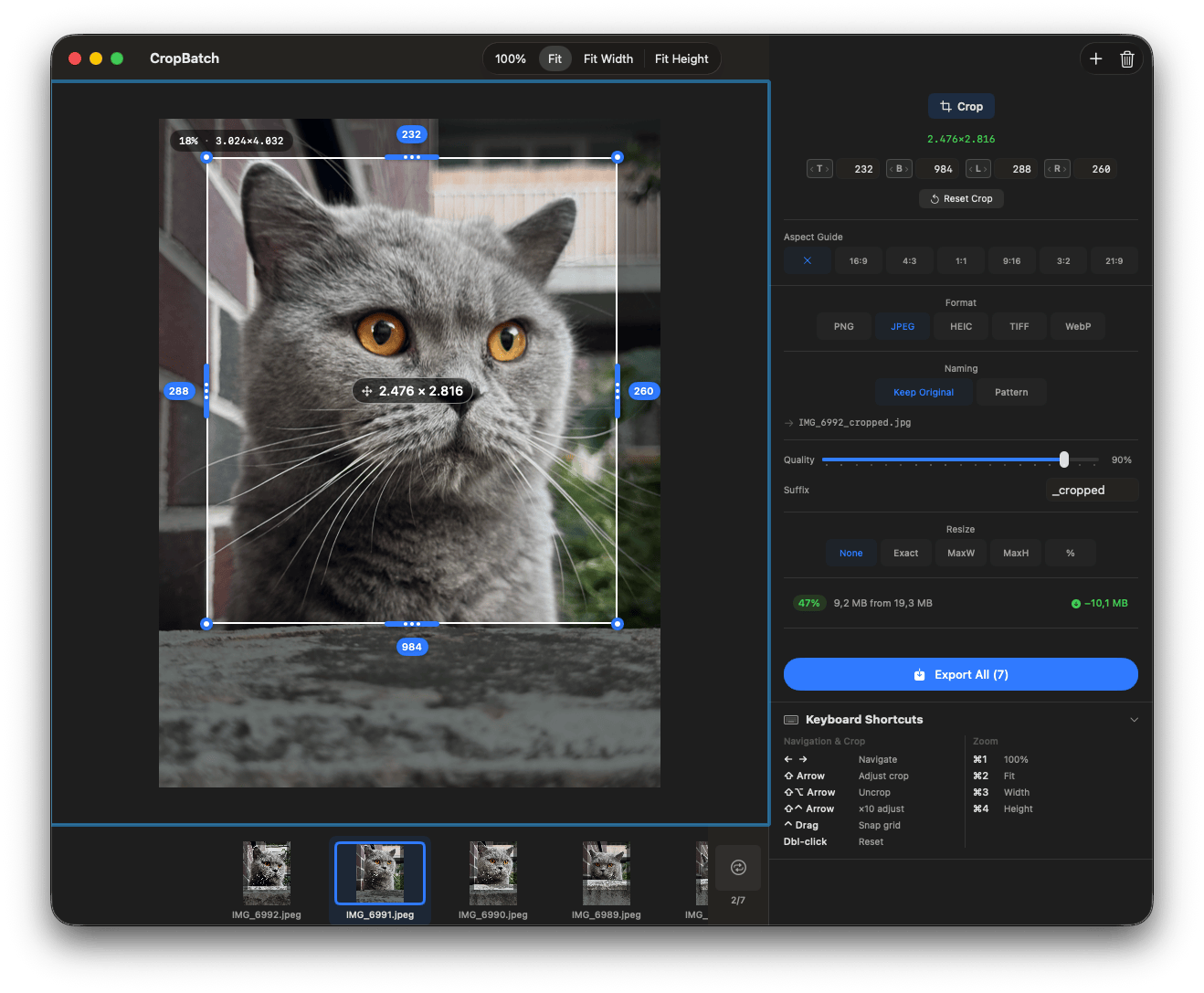Click the top-right crop corner handle
This screenshot has width=1204, height=993.
click(618, 157)
